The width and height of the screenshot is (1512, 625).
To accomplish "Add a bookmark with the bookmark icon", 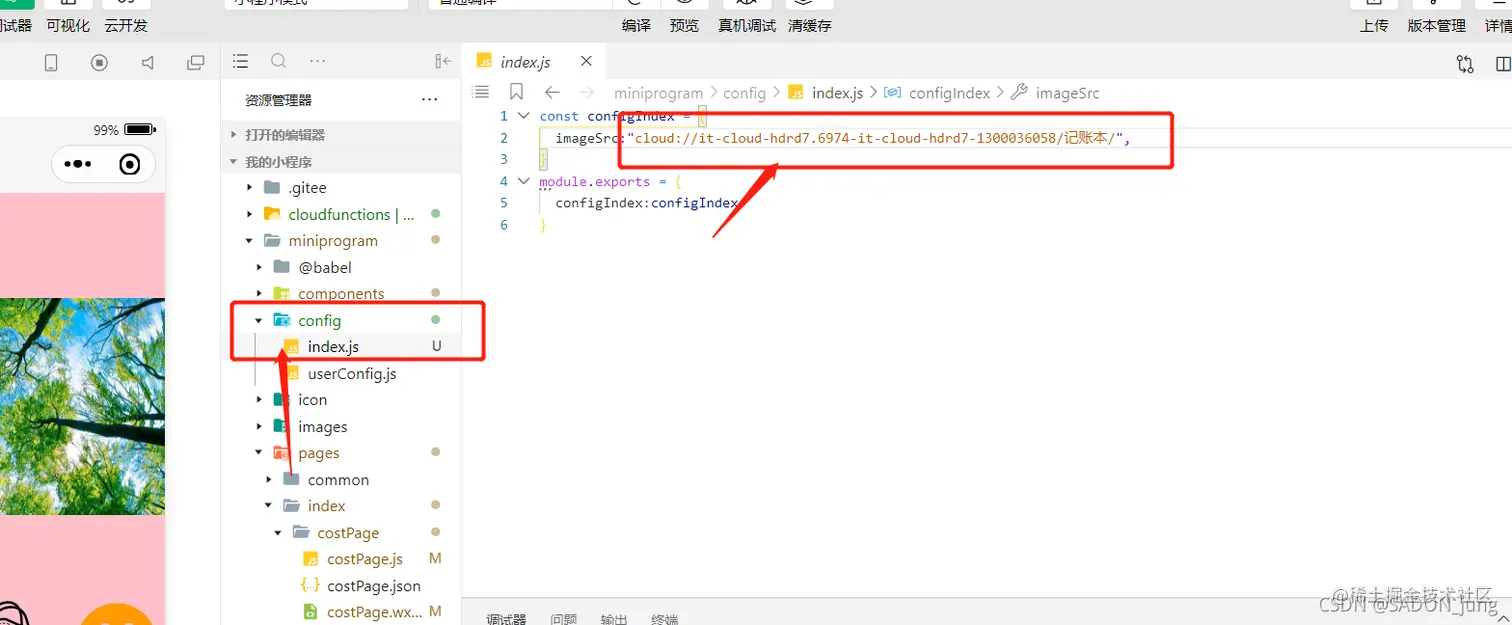I will pyautogui.click(x=516, y=92).
